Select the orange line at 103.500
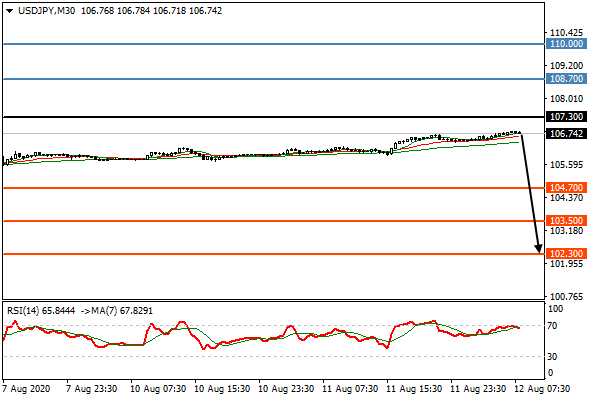Image resolution: width=590 pixels, height=400 pixels. tap(274, 221)
